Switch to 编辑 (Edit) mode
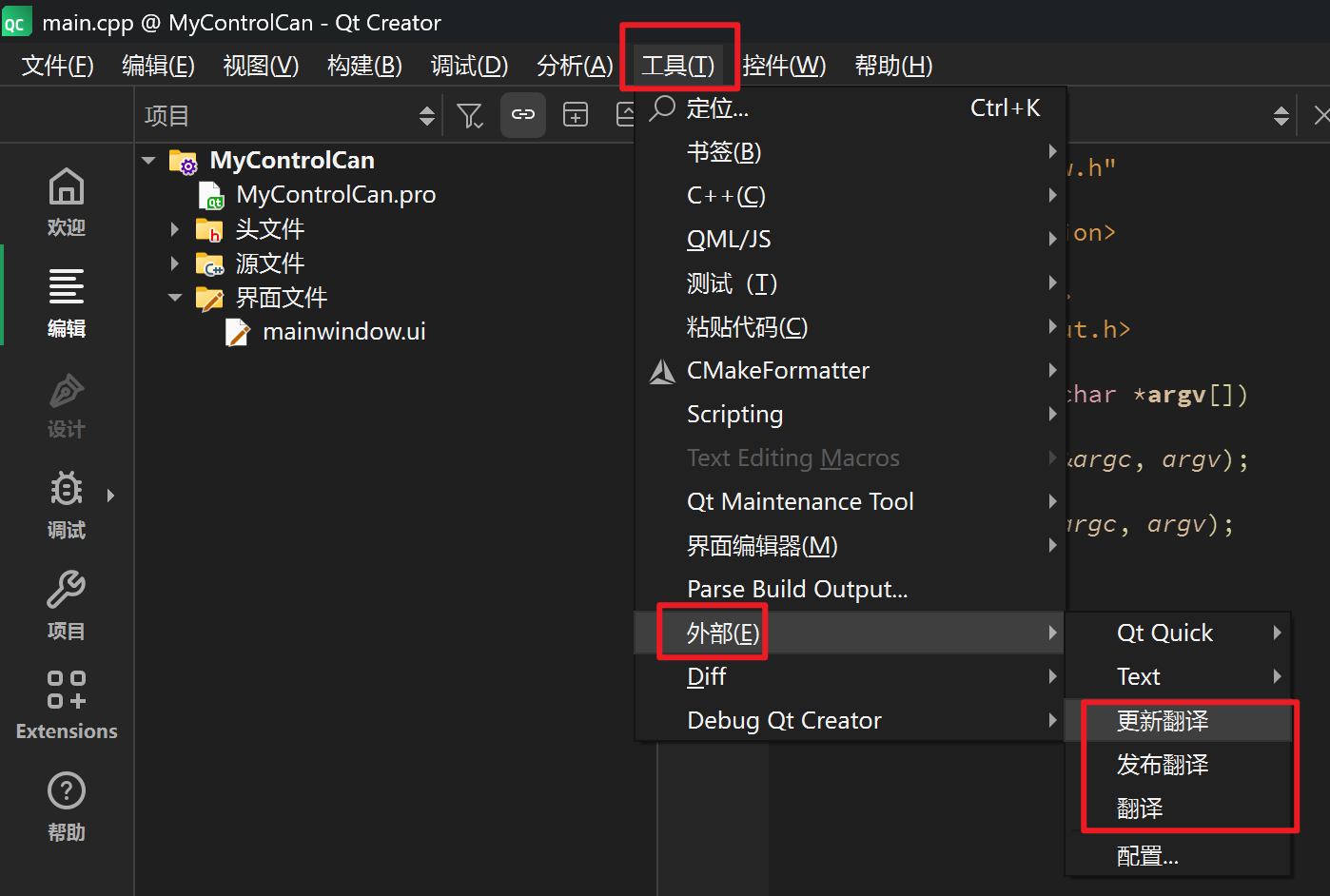Screen dimensions: 1330x896 coord(67,303)
